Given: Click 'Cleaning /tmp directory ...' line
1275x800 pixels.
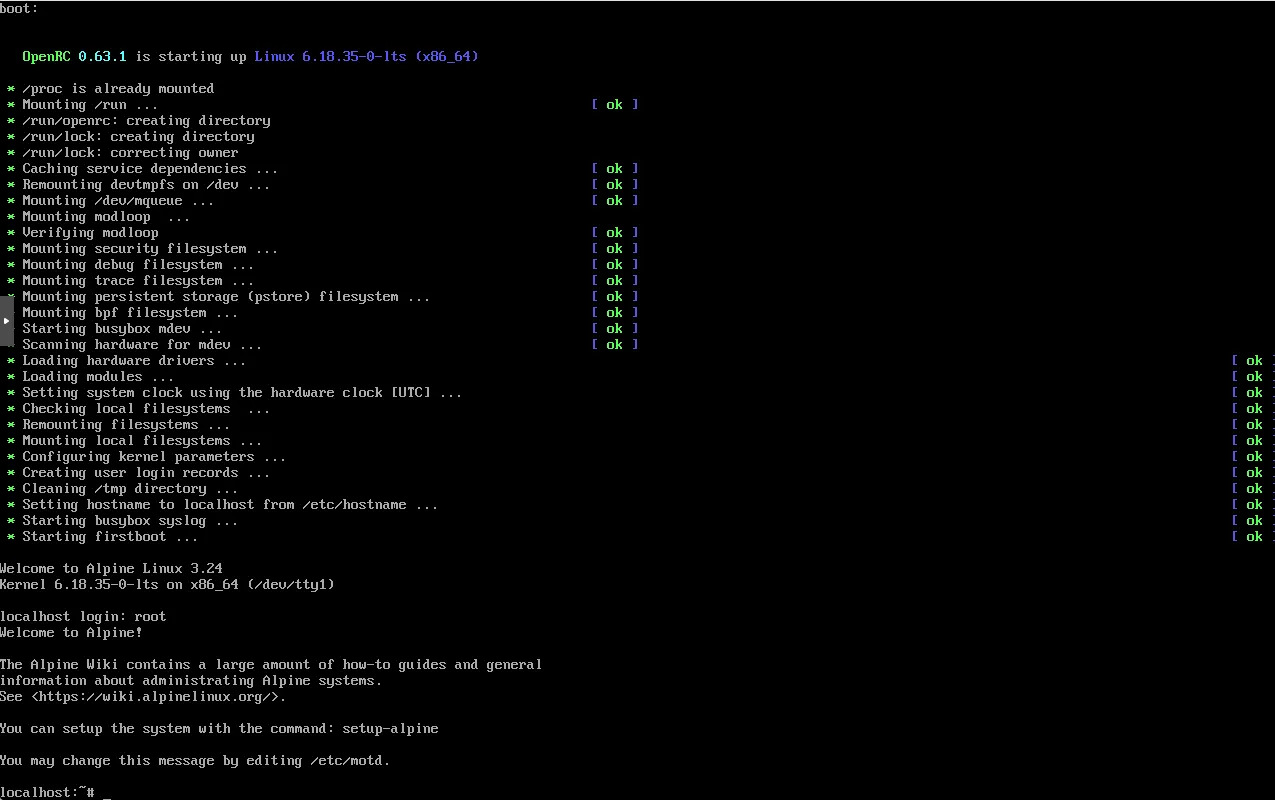Looking at the screenshot, I should tap(130, 488).
